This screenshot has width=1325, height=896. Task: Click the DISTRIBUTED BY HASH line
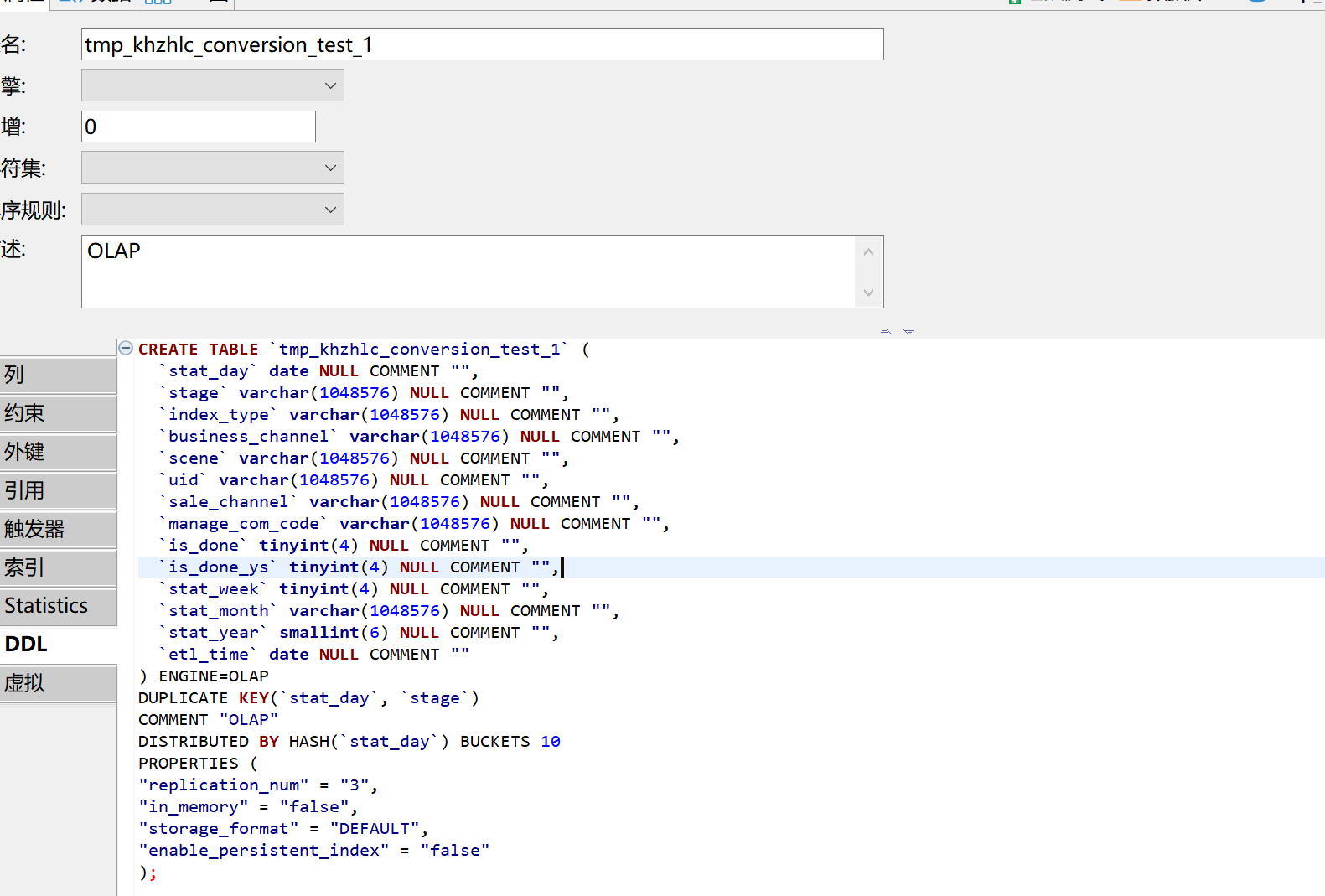349,742
